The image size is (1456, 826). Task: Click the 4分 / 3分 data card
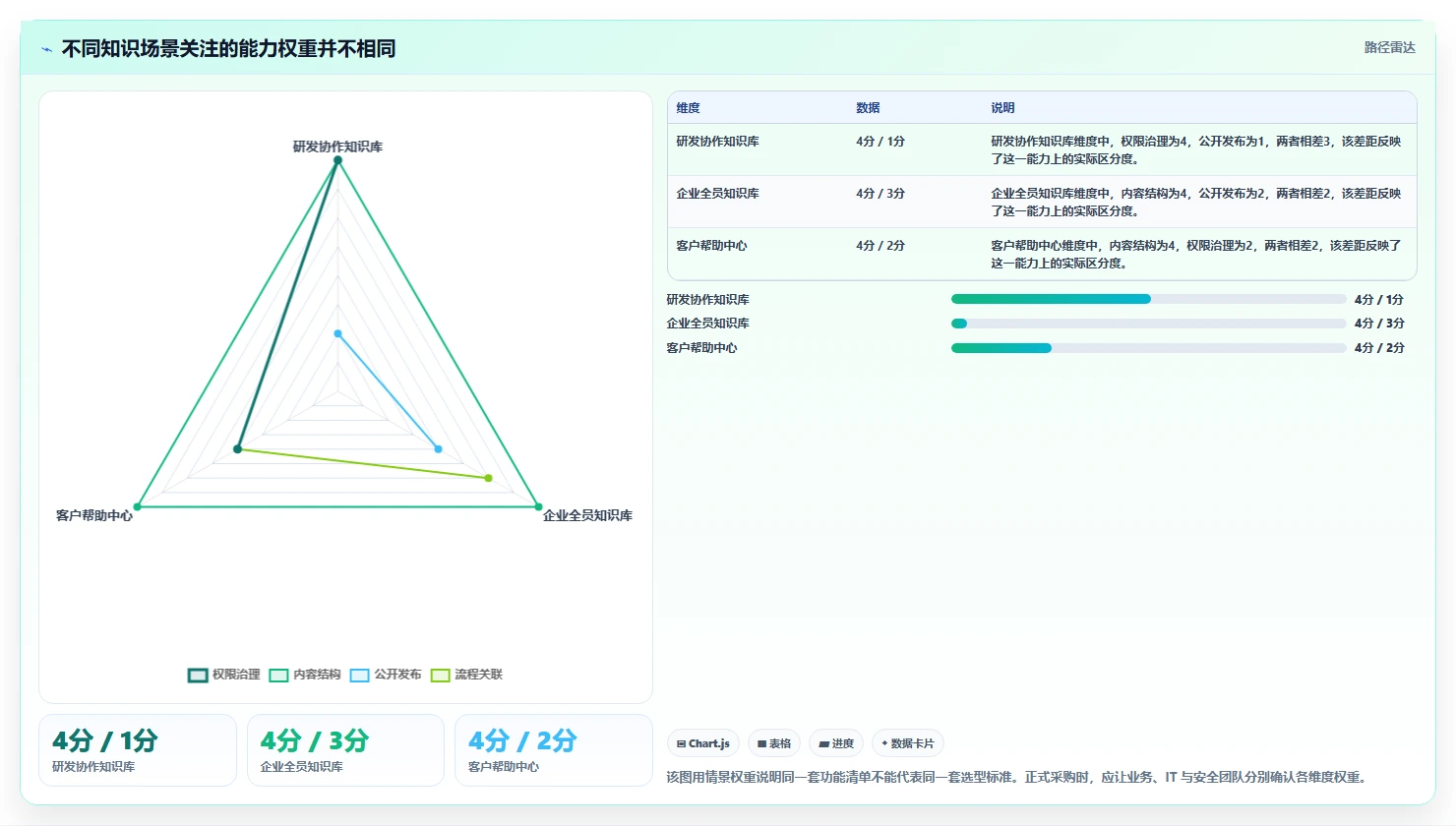tap(345, 750)
